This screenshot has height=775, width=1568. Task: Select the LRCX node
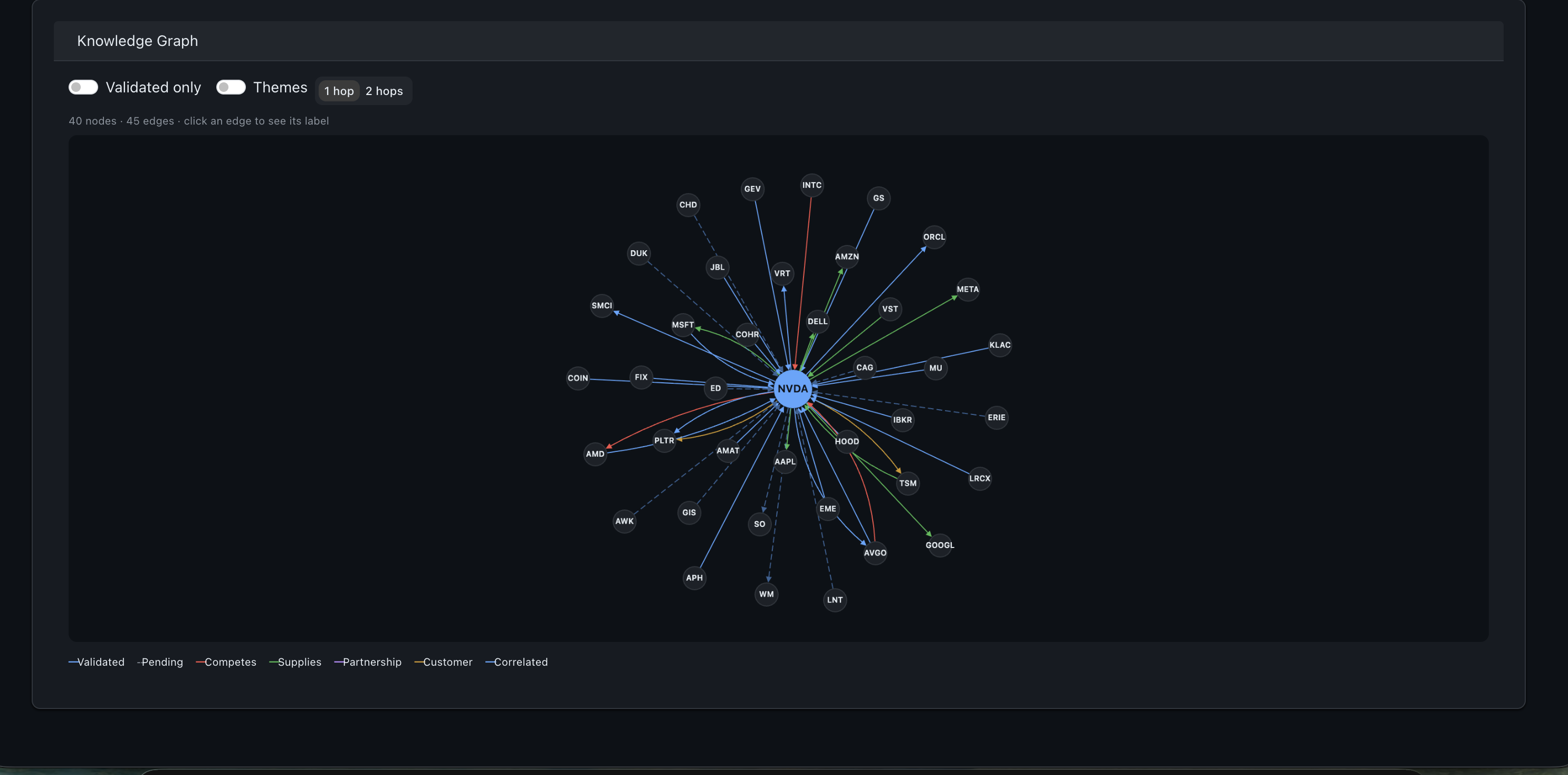[979, 478]
